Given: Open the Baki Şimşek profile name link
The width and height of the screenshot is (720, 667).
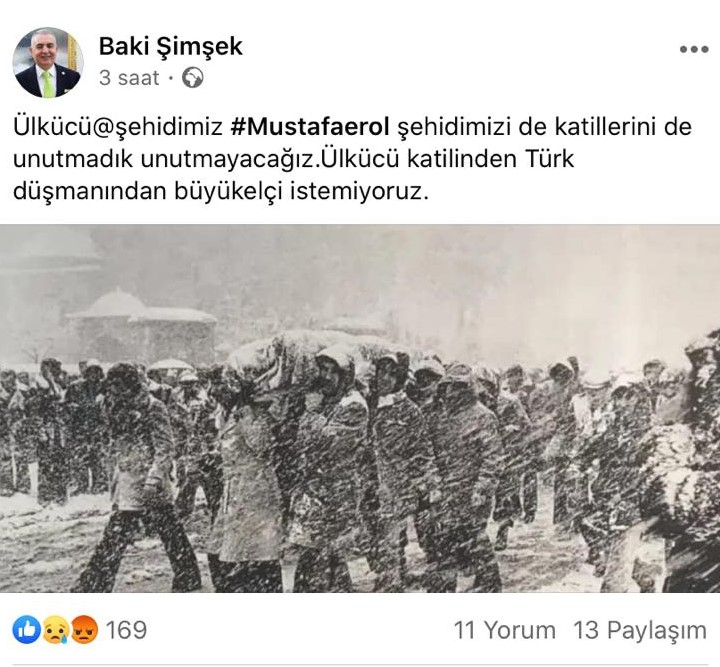Looking at the screenshot, I should [170, 46].
